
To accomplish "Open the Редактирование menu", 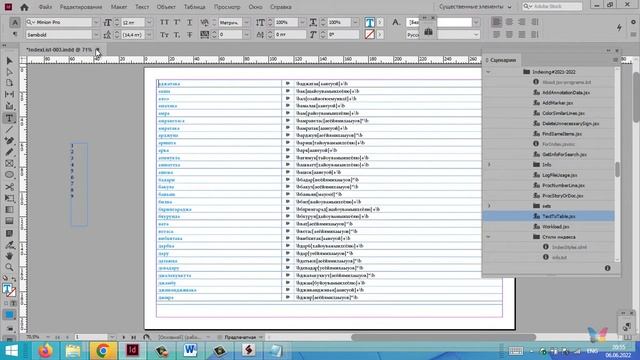I will pyautogui.click(x=81, y=7).
